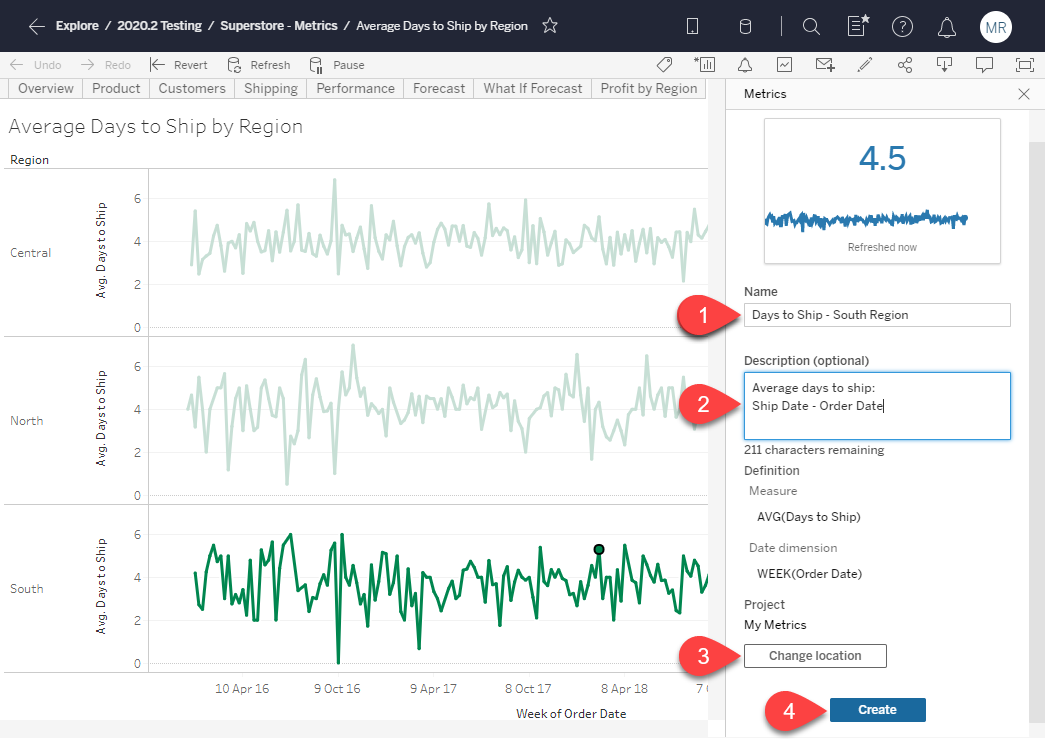Open the help question mark icon

(x=902, y=27)
